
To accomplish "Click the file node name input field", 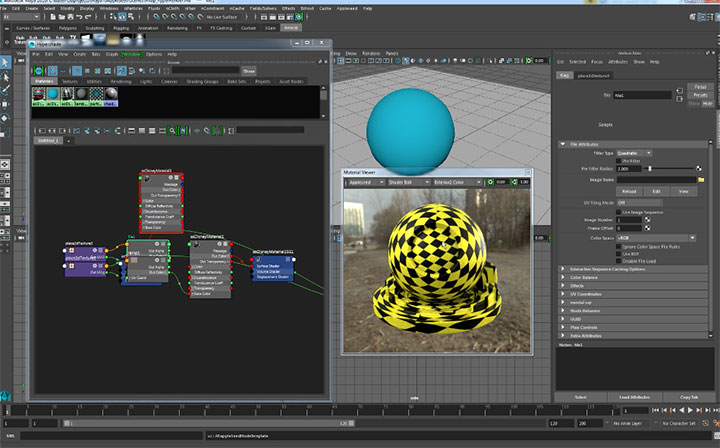I will click(642, 95).
